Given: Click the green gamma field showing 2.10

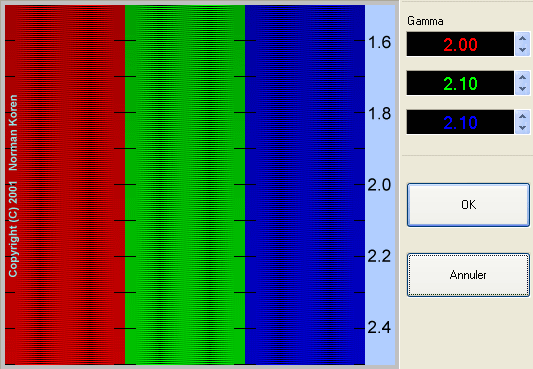Looking at the screenshot, I should pyautogui.click(x=460, y=83).
